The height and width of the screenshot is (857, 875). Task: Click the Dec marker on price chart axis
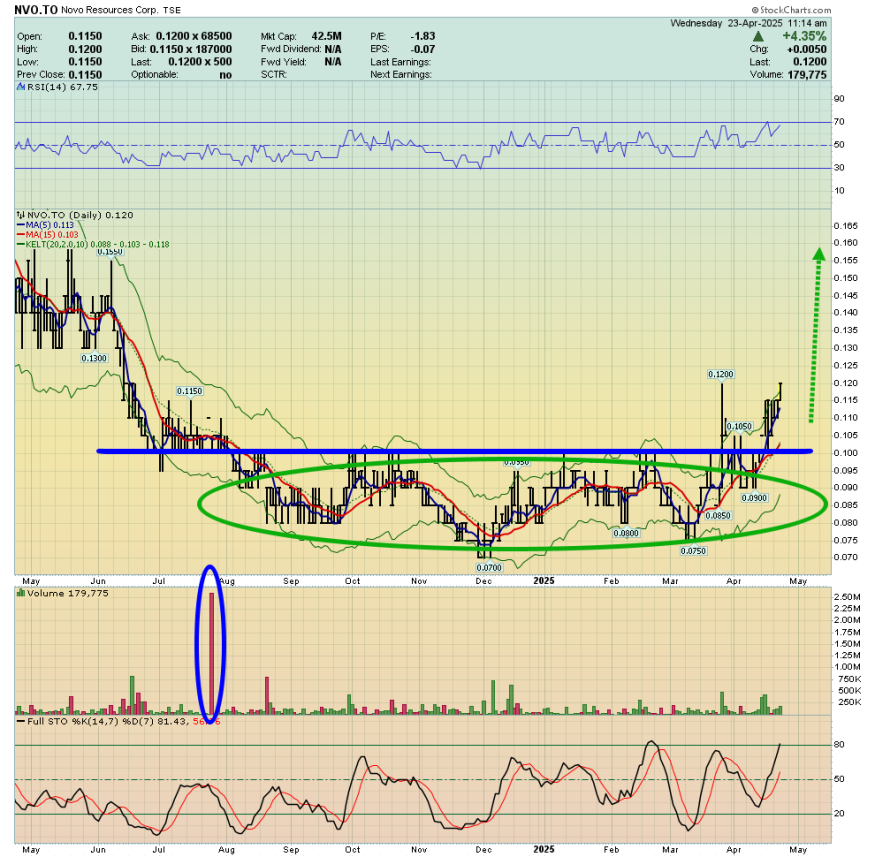click(483, 581)
